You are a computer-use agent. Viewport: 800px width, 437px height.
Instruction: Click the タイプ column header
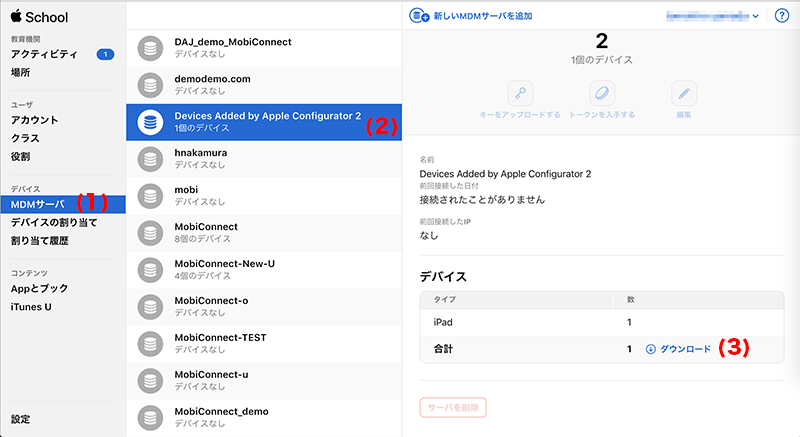click(444, 300)
